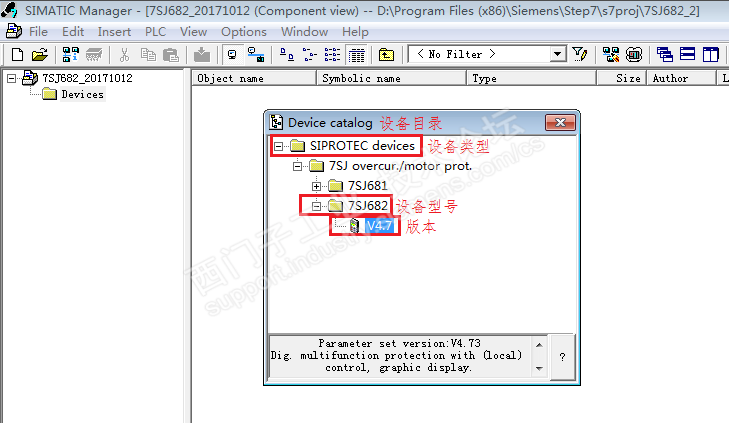Sort by Type column header
Viewport: 729px width, 423px height.
(x=531, y=78)
